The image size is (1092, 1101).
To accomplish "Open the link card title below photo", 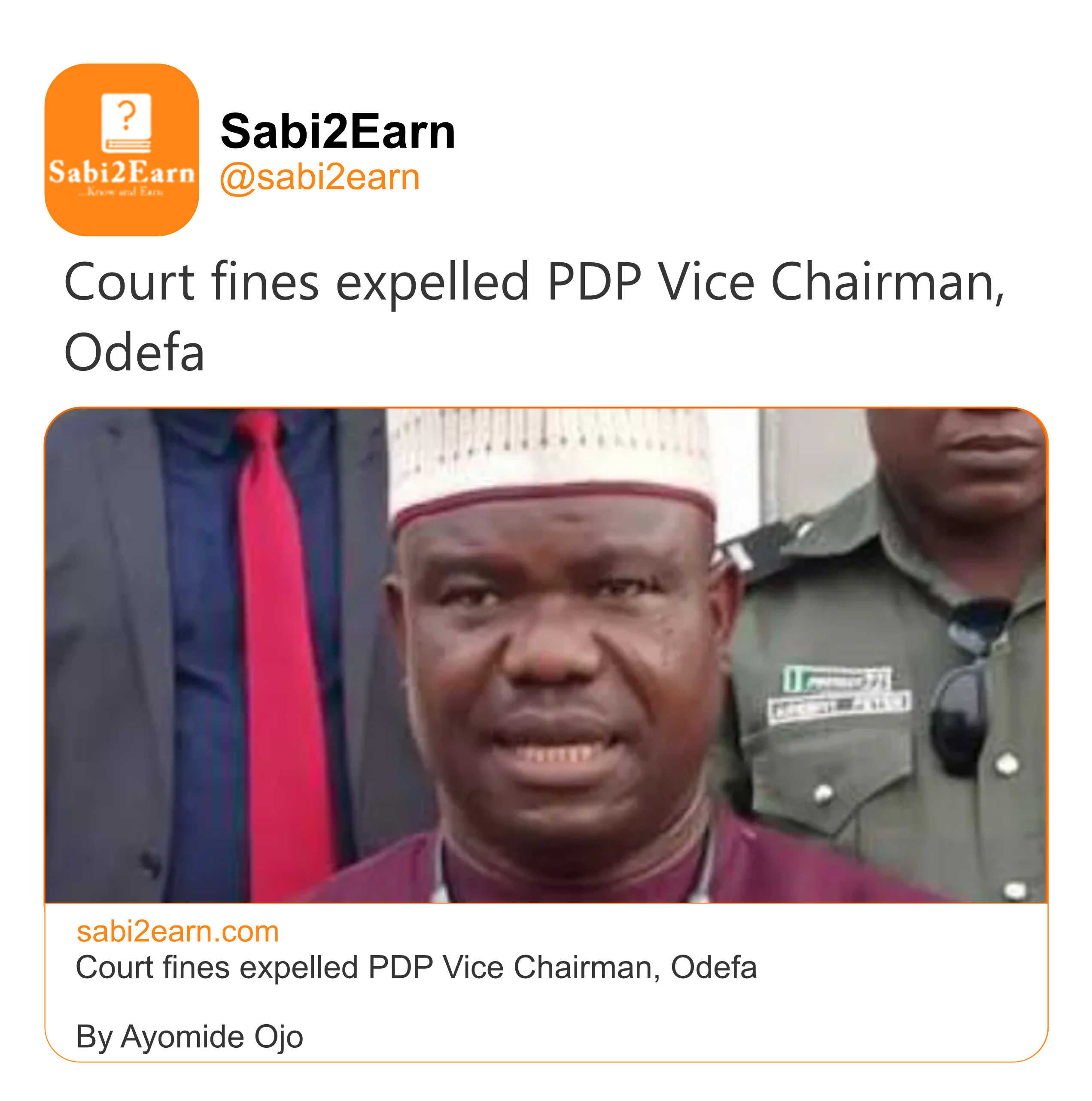I will click(x=416, y=967).
